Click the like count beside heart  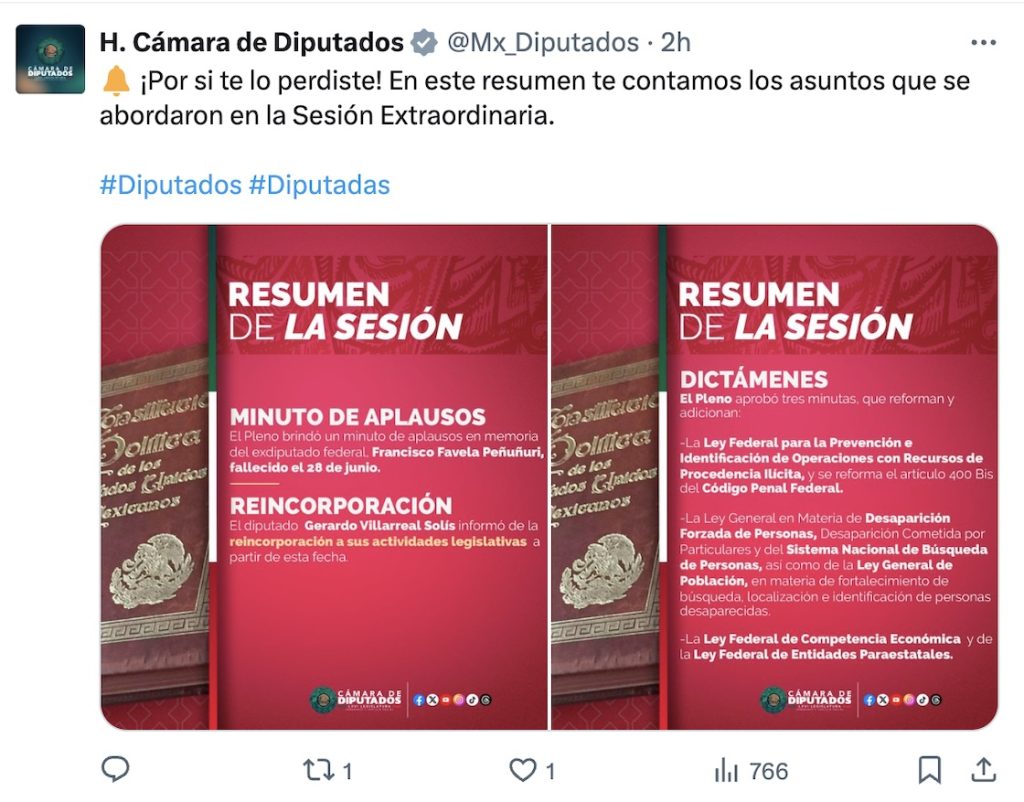click(x=551, y=771)
